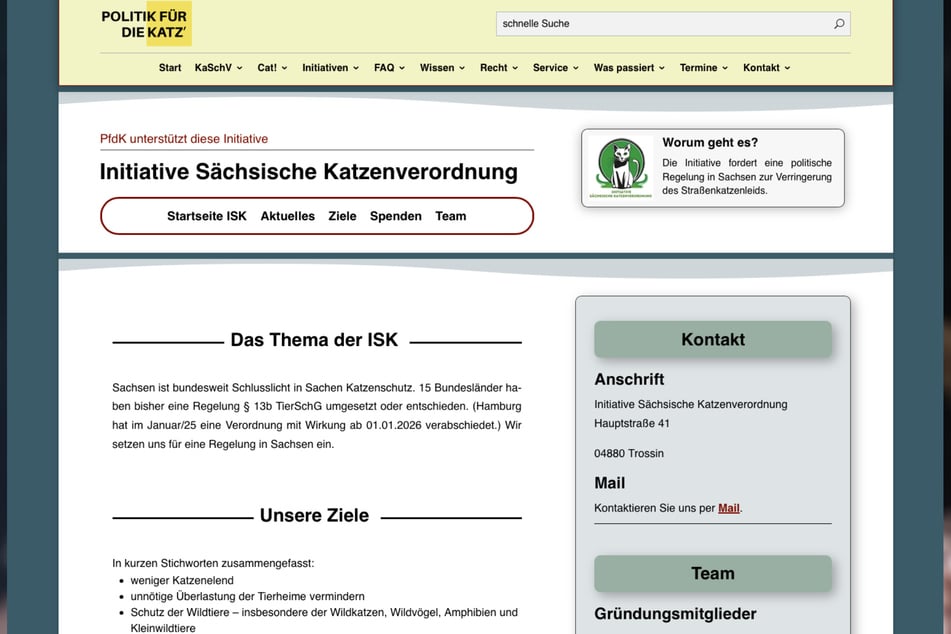Click the search magnifier icon
The width and height of the screenshot is (951, 634).
(839, 24)
